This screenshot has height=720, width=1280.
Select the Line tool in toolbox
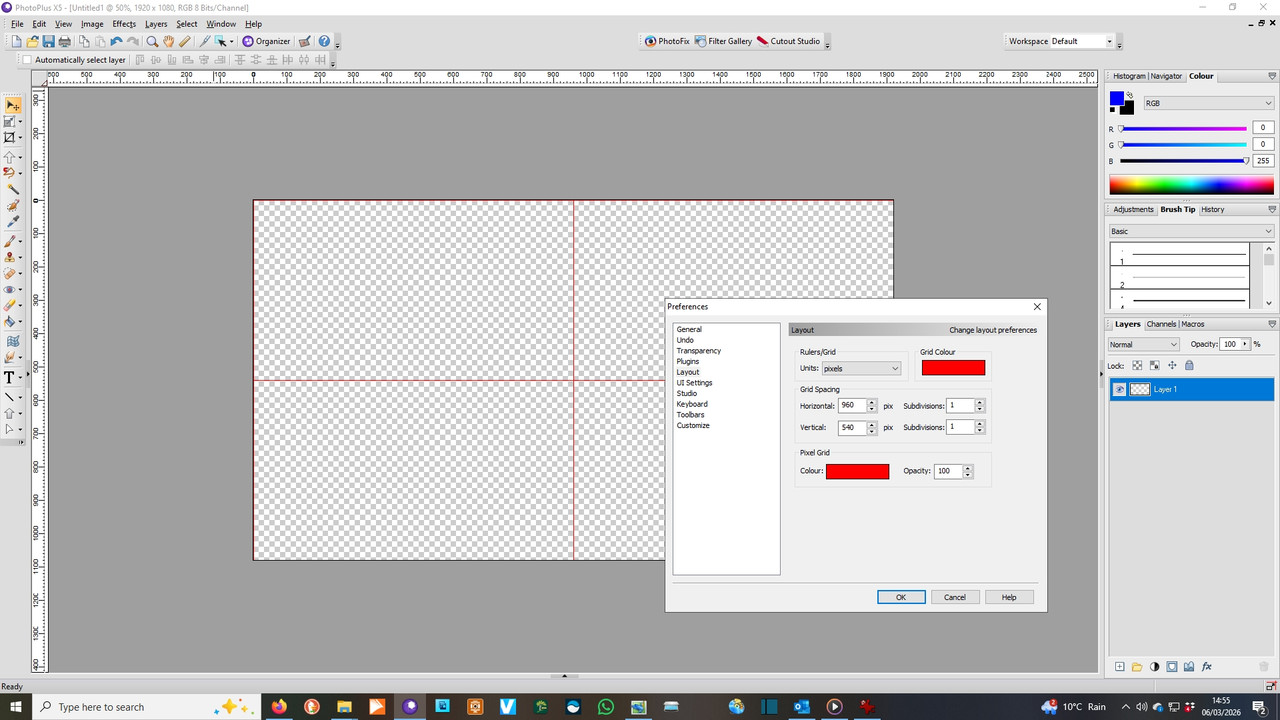[x=10, y=397]
